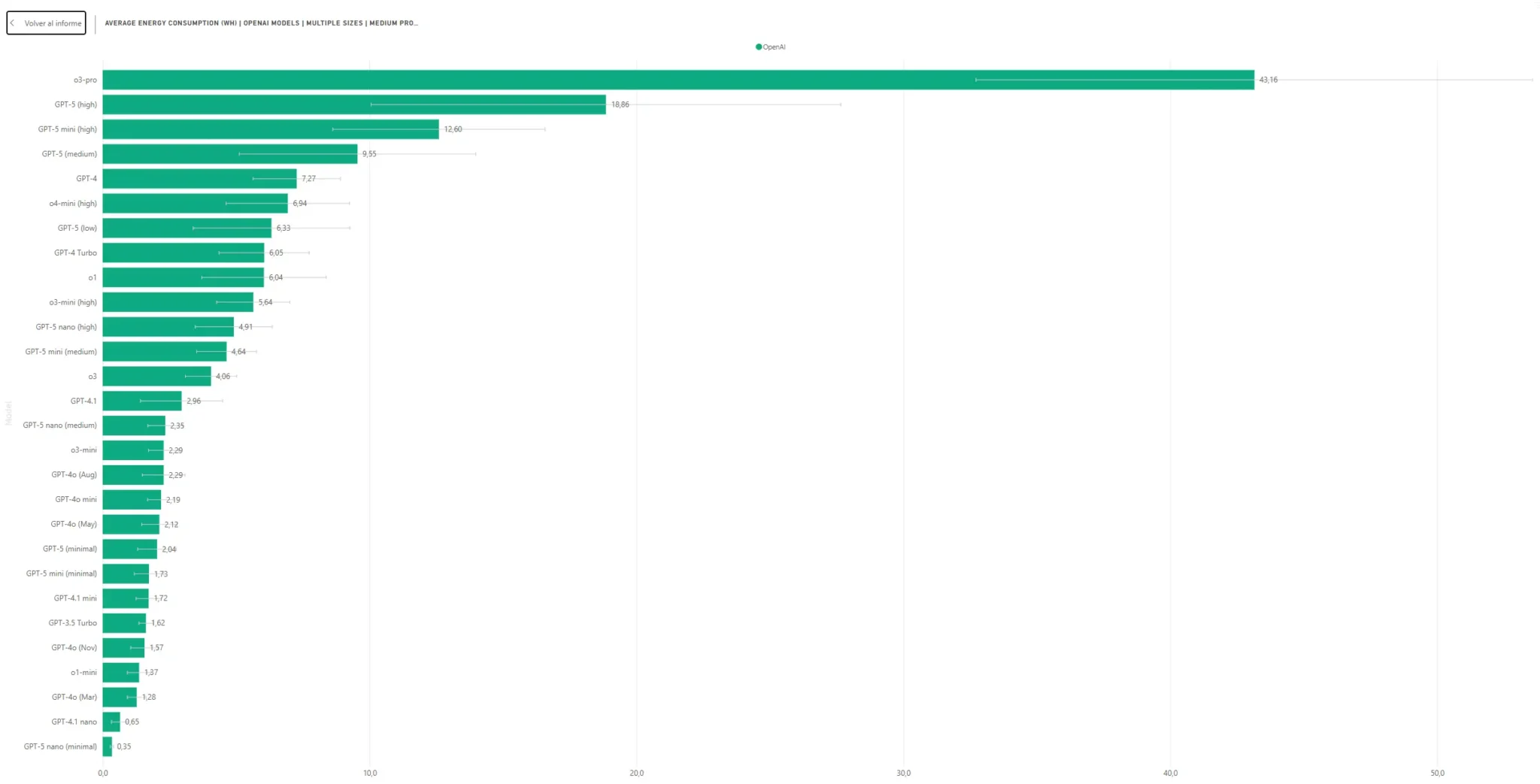Click the 30,0 x-axis tick label
Image resolution: width=1540 pixels, height=784 pixels.
point(904,773)
